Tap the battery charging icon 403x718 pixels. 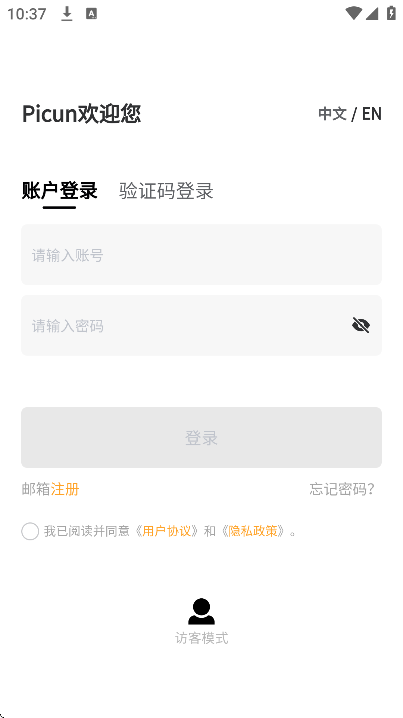coord(391,13)
